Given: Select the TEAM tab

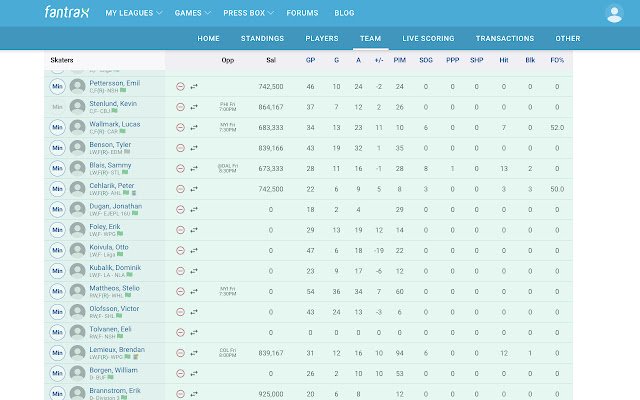Looking at the screenshot, I should click(370, 38).
